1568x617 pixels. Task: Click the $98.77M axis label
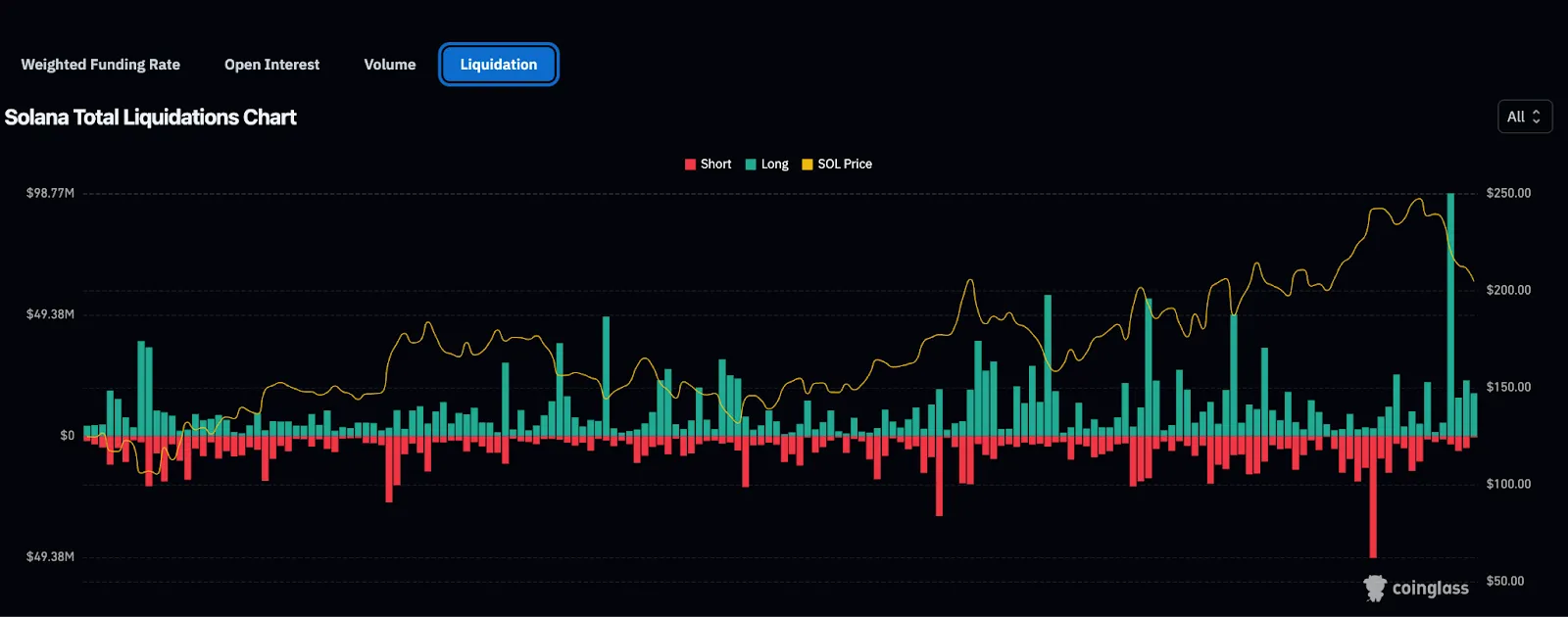pyautogui.click(x=50, y=193)
